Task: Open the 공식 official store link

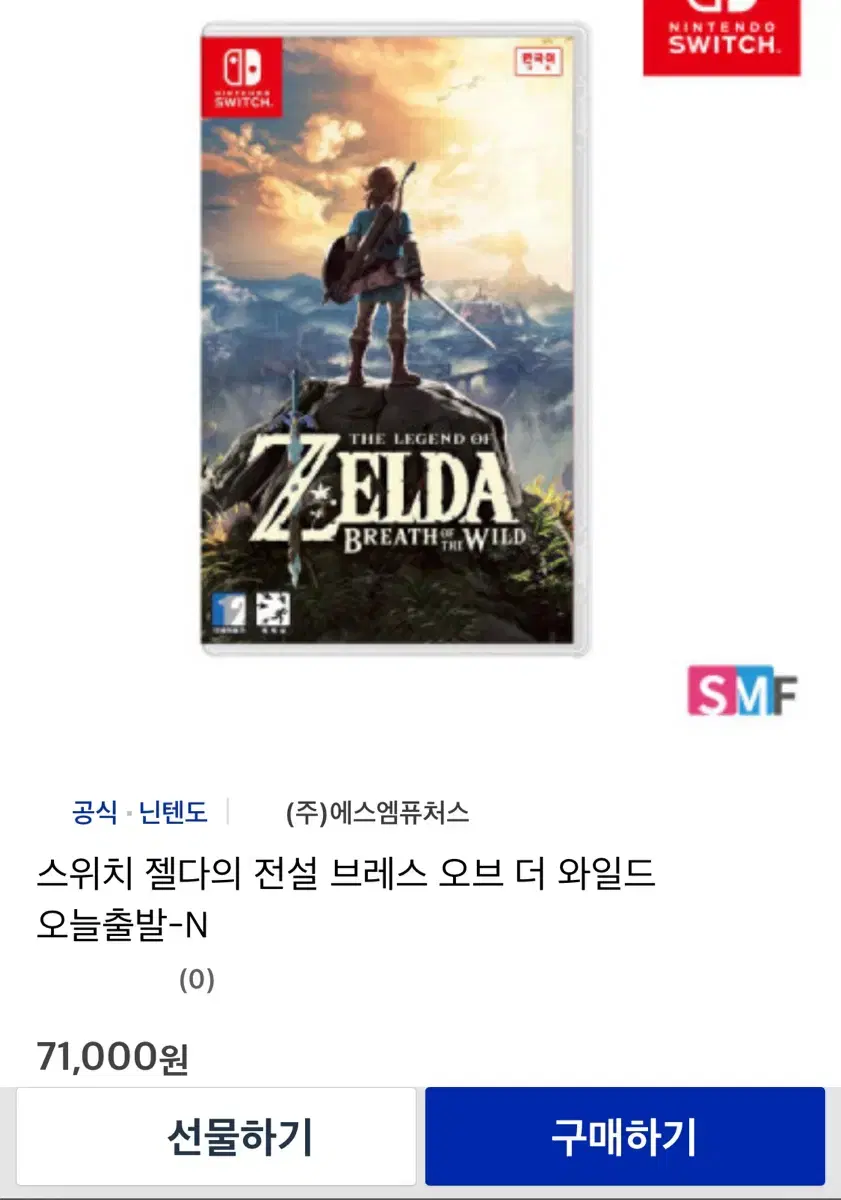Action: pyautogui.click(x=94, y=812)
